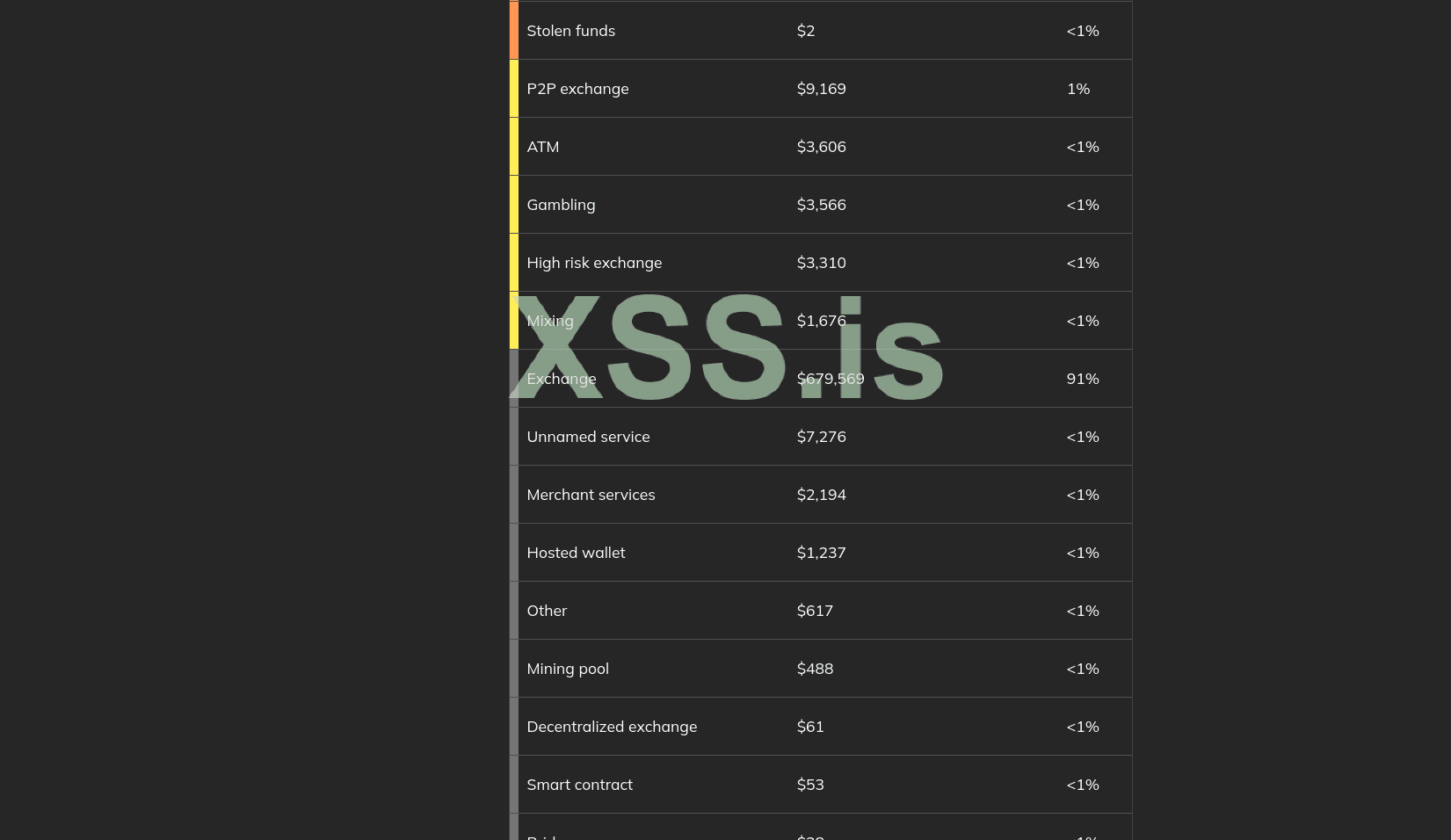Image resolution: width=1451 pixels, height=840 pixels.
Task: Click the $9,169 amount value
Action: (x=821, y=89)
